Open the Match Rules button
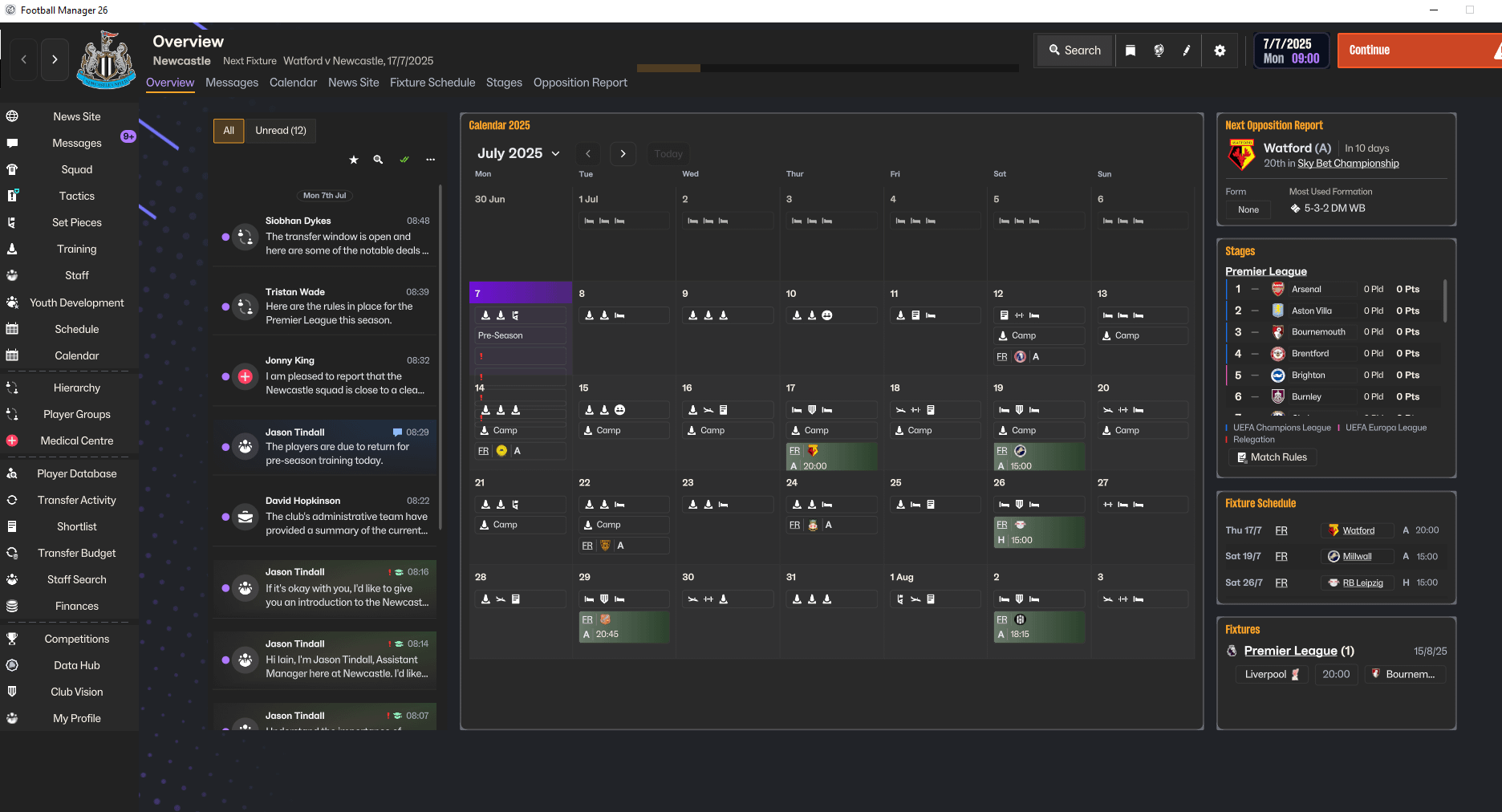Image resolution: width=1502 pixels, height=812 pixels. tap(1273, 457)
